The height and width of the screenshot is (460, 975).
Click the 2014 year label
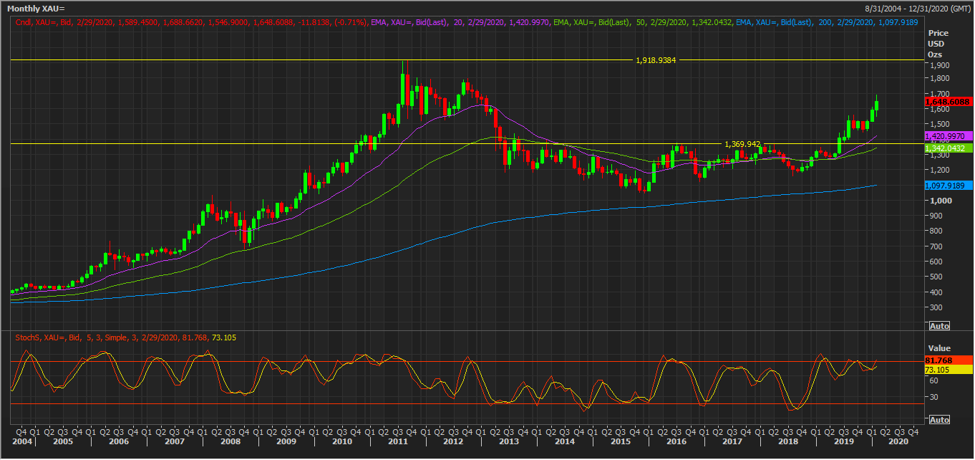(565, 441)
